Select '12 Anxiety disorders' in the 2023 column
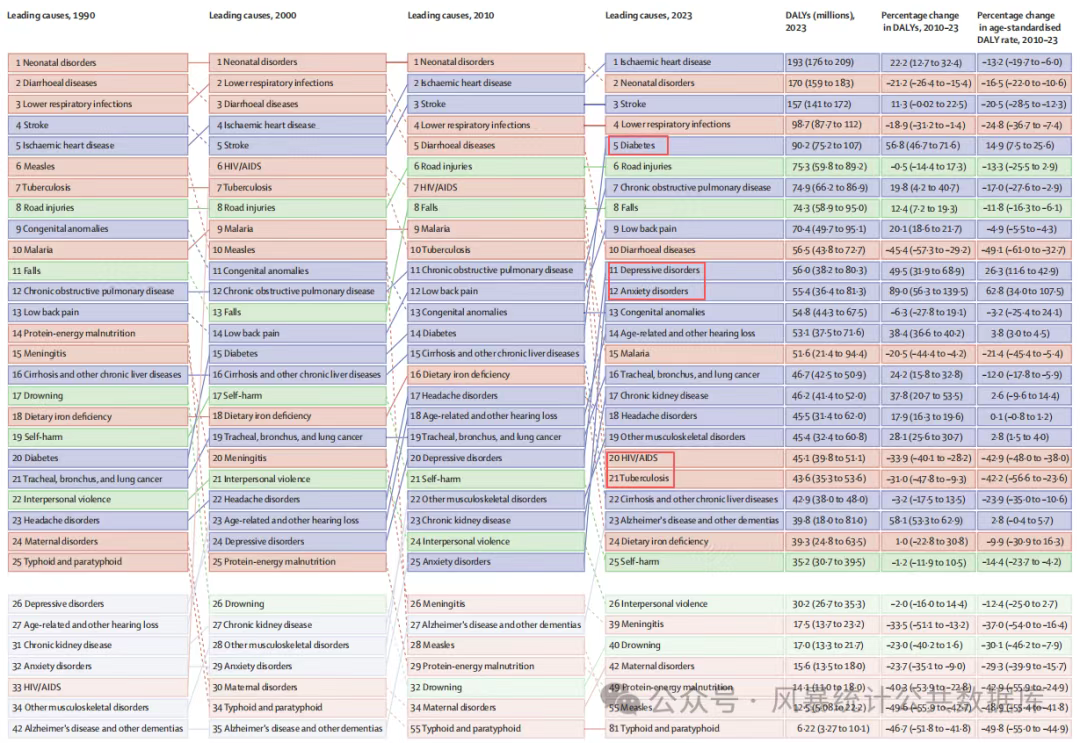This screenshot has height=743, width=1080. click(x=655, y=291)
